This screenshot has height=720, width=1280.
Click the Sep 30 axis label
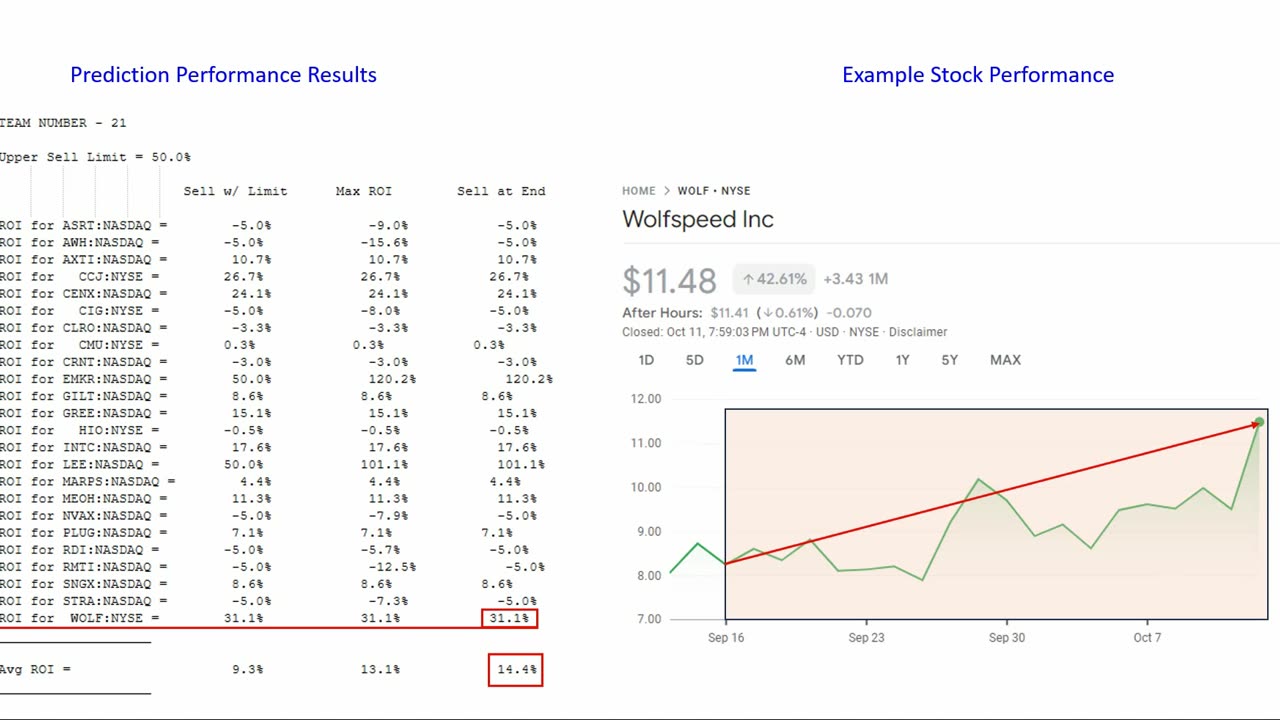(x=1006, y=638)
